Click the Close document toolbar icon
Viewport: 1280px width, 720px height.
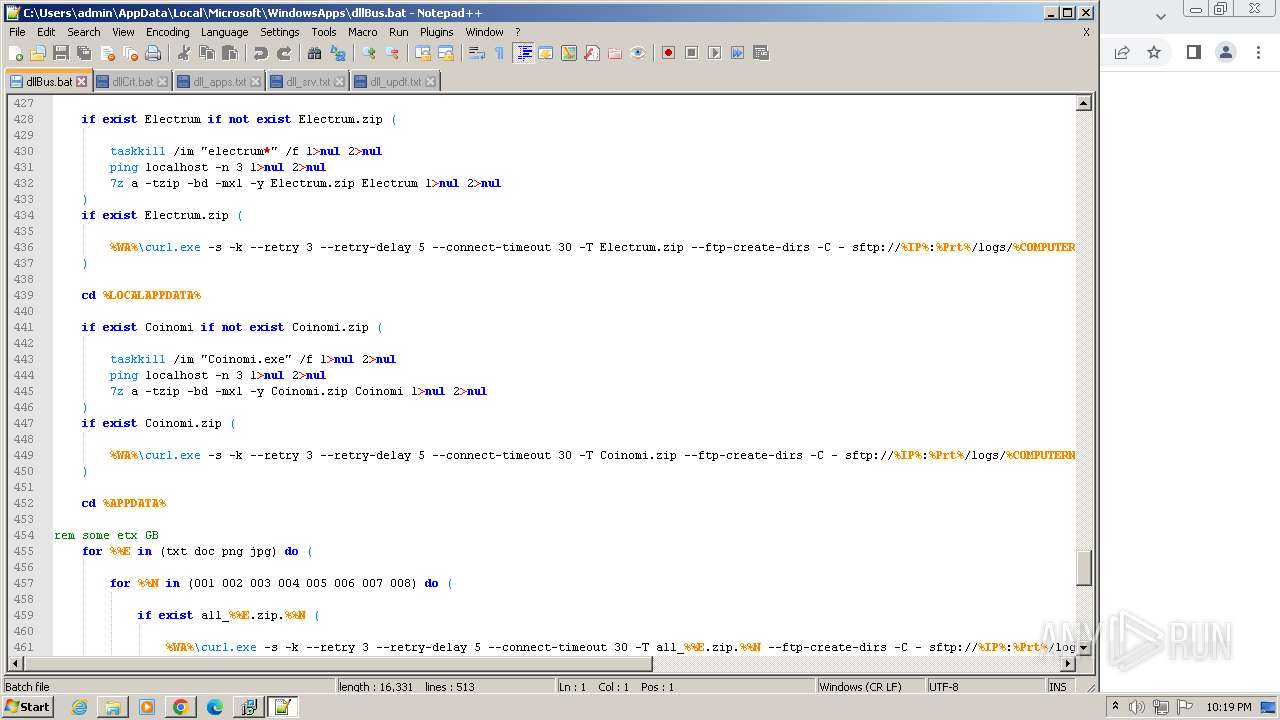tap(107, 53)
